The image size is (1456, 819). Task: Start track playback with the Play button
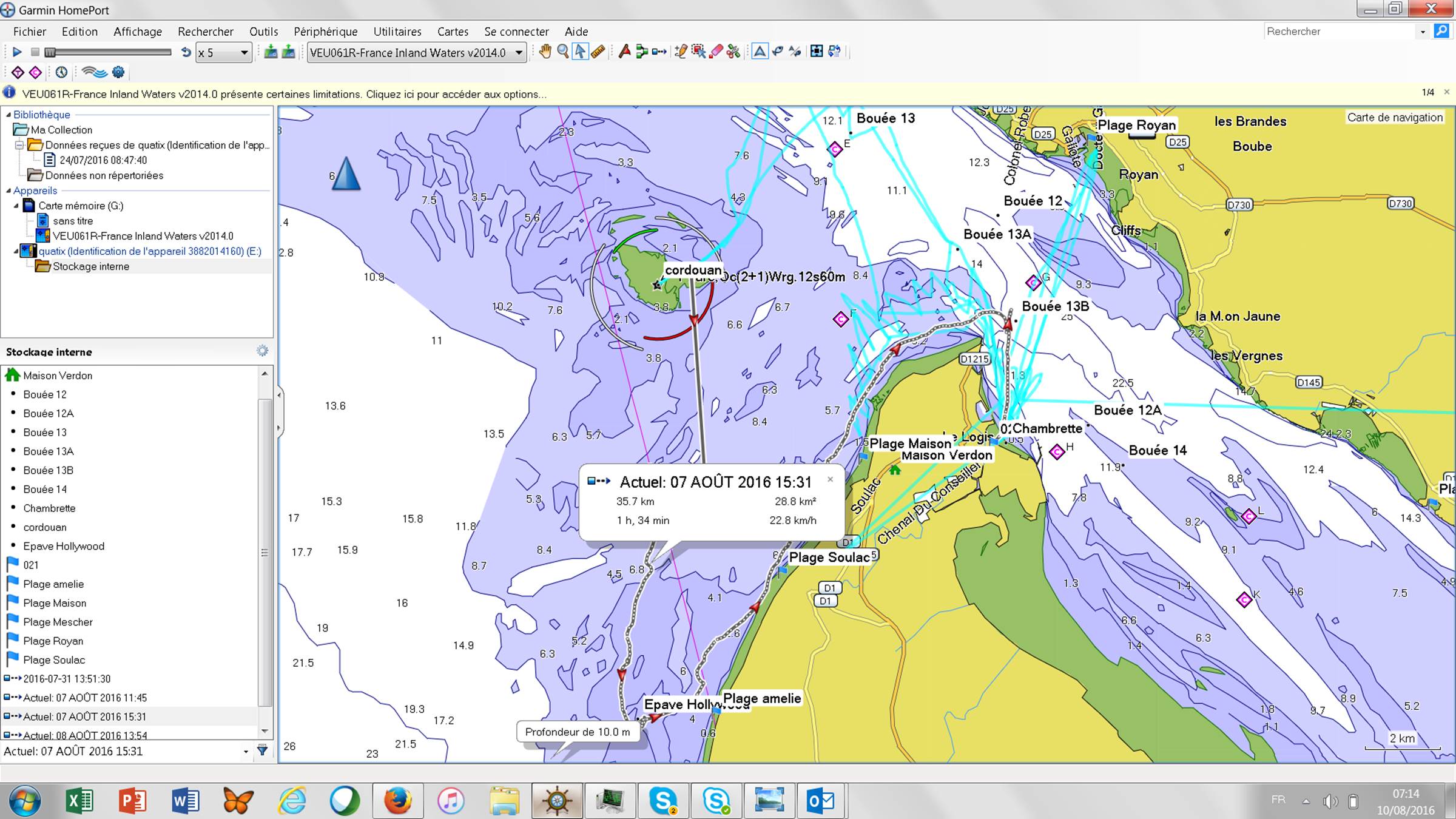(x=17, y=53)
